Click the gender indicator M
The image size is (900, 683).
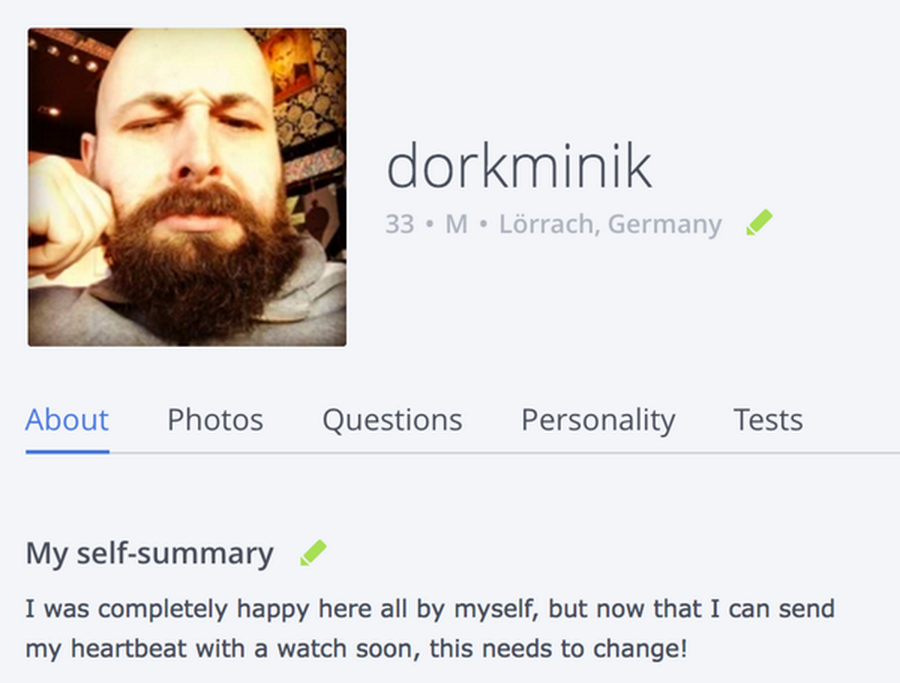pyautogui.click(x=456, y=224)
